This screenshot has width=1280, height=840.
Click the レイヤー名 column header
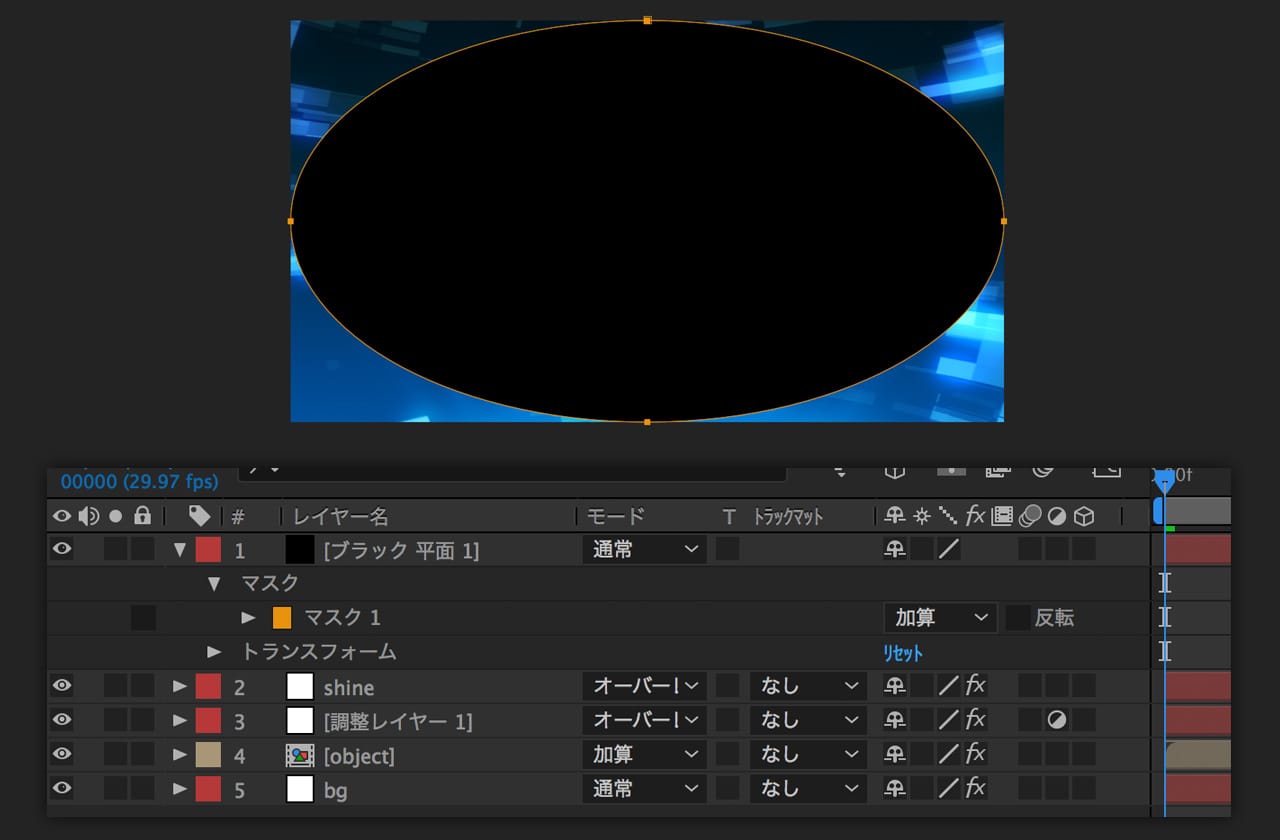(340, 517)
